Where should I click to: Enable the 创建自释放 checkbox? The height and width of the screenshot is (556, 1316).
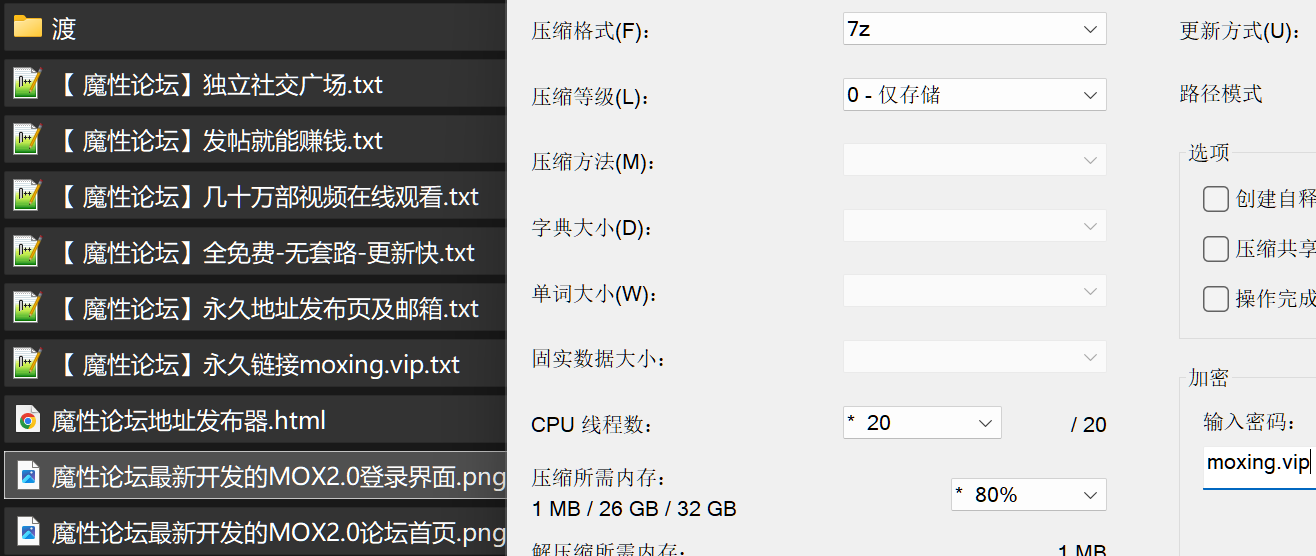(x=1216, y=199)
